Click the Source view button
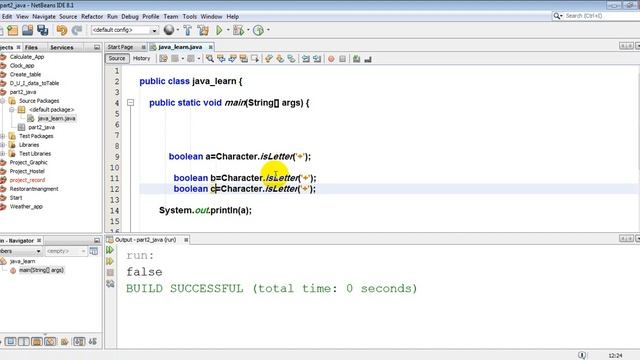 (117, 59)
